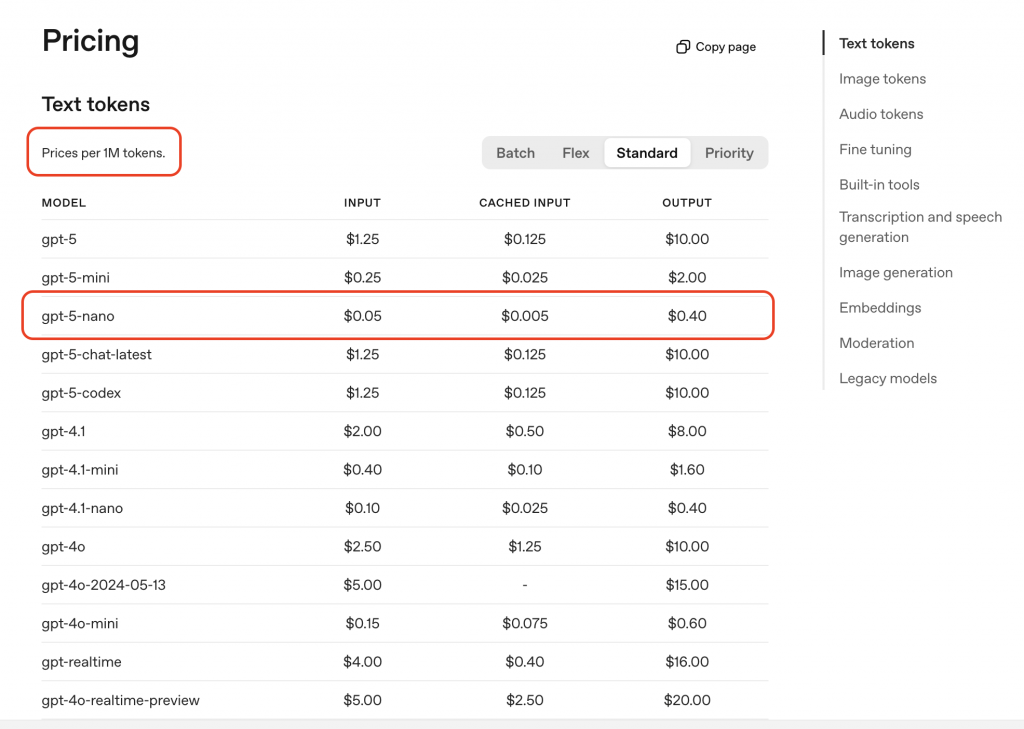The width and height of the screenshot is (1024, 729).
Task: Click gpt-4.1 cached input price $0.50
Action: pyautogui.click(x=524, y=431)
